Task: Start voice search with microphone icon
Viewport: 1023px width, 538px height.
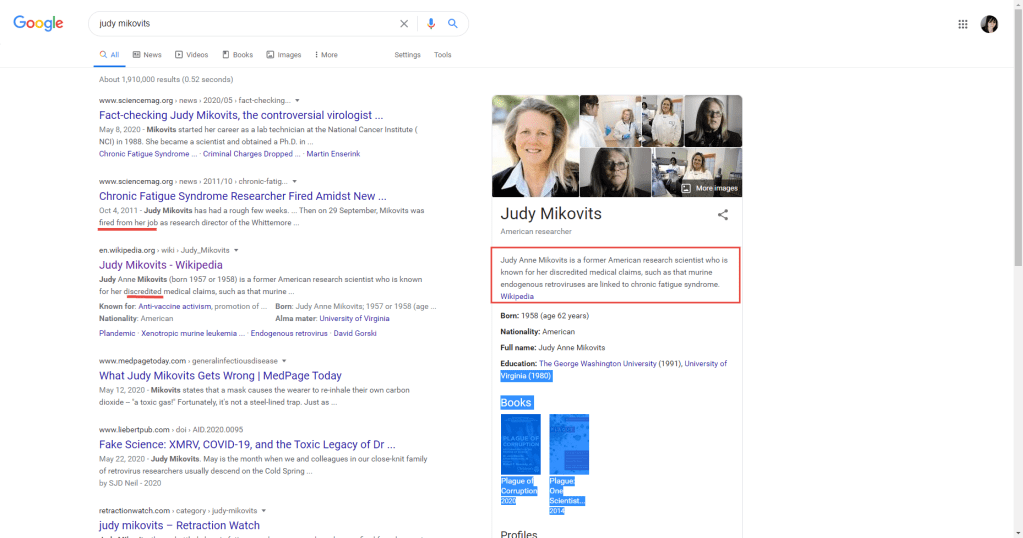Action: click(431, 24)
